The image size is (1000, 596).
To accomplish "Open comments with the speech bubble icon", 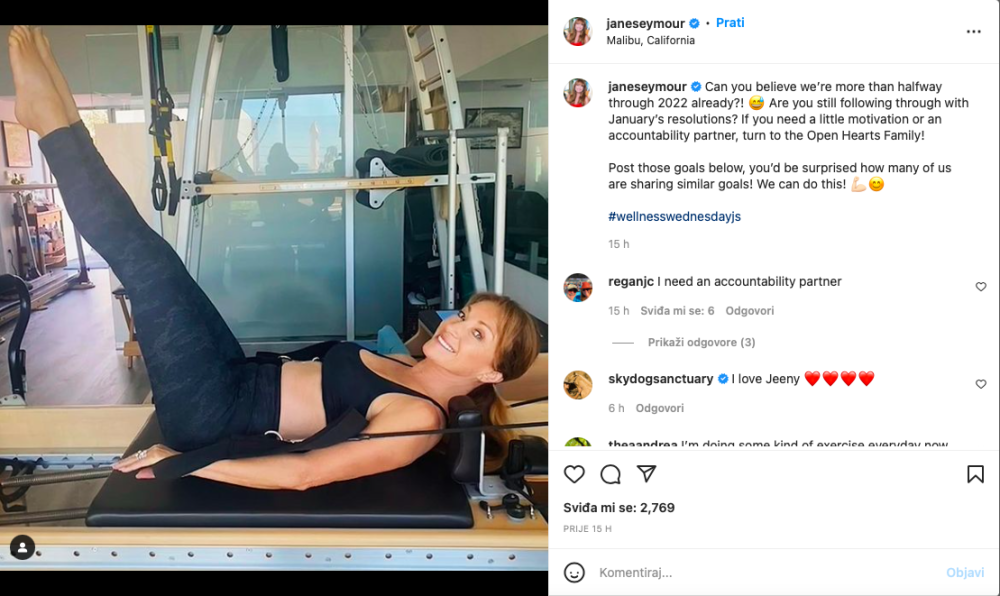I will pyautogui.click(x=610, y=474).
